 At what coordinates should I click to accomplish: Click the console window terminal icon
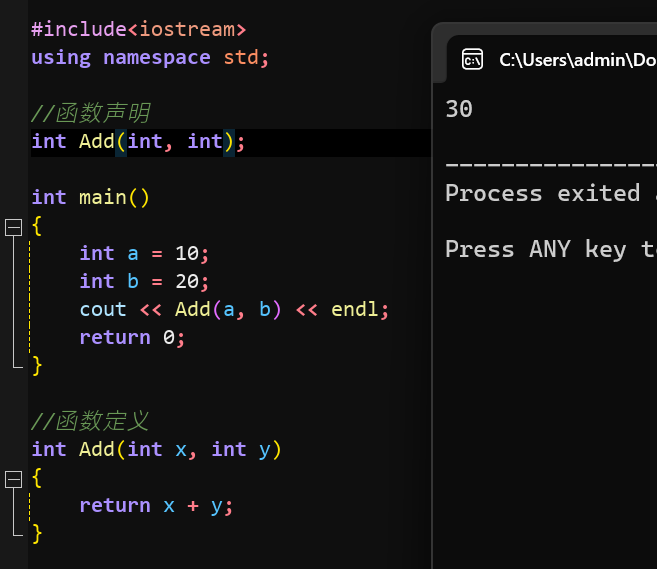pyautogui.click(x=472, y=60)
